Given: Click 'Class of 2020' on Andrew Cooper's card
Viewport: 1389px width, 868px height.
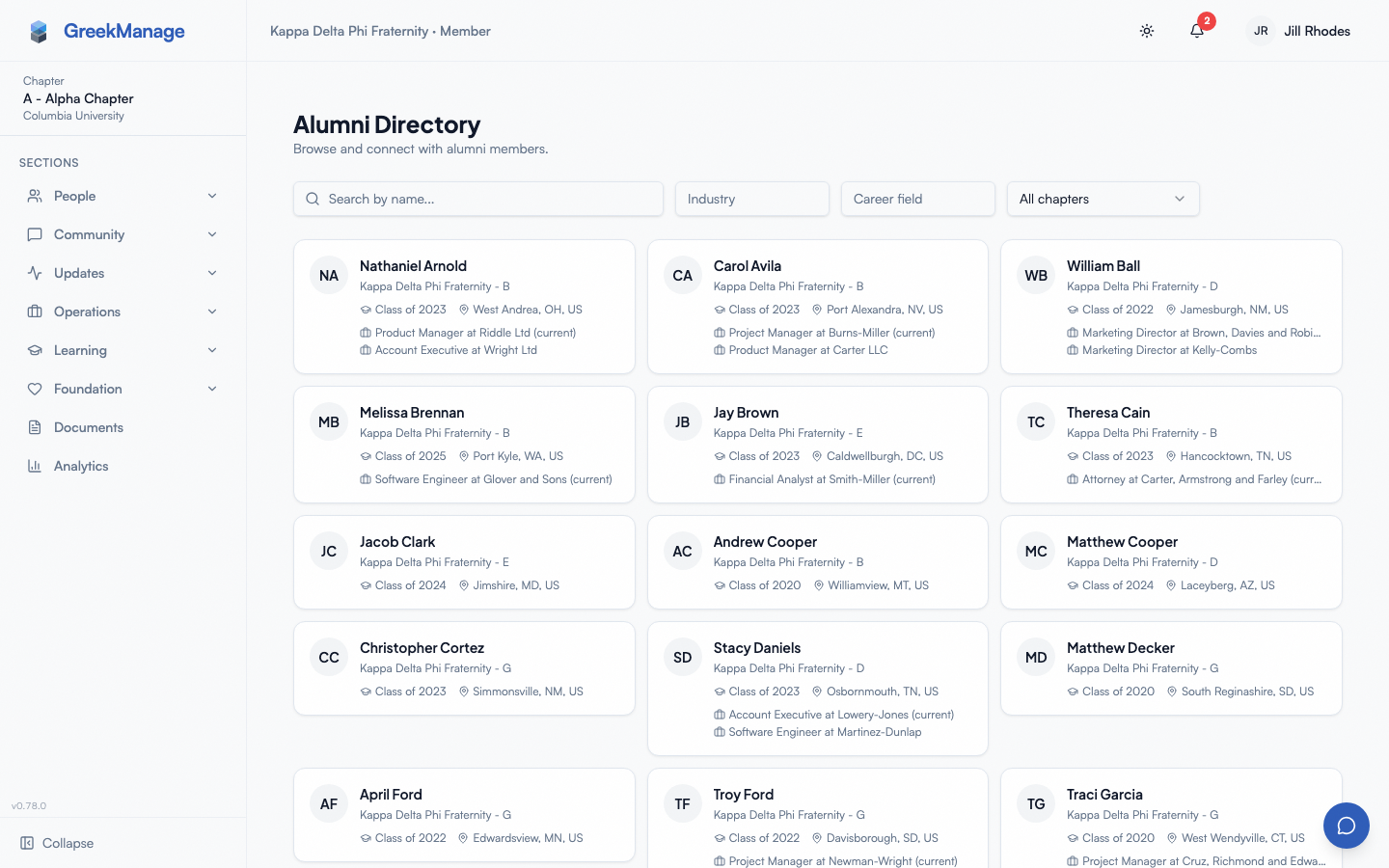Looking at the screenshot, I should click(765, 585).
